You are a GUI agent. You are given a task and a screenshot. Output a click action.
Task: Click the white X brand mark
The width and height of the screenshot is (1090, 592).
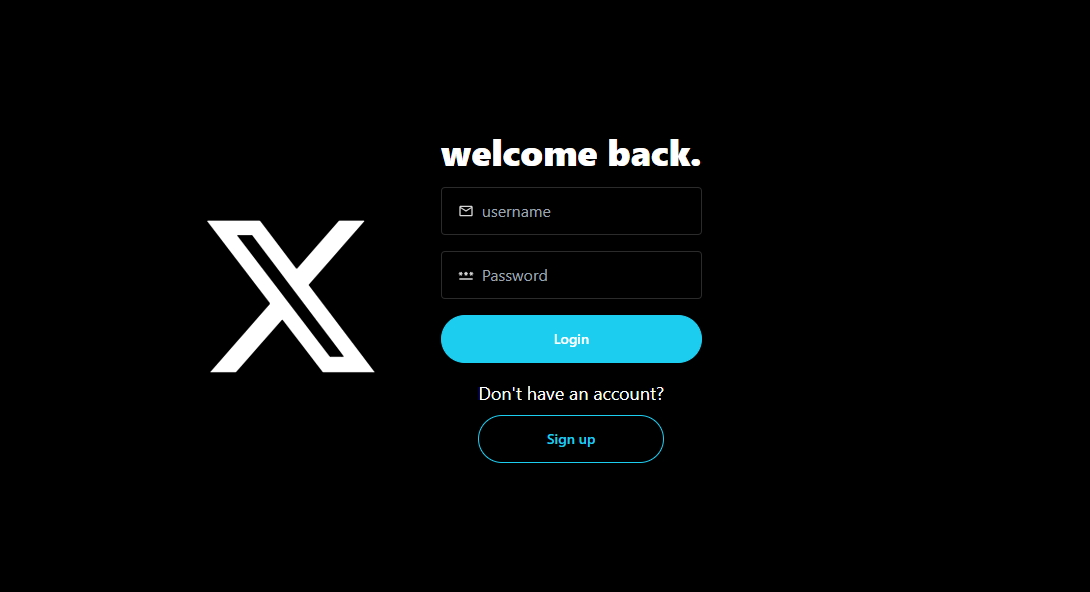291,297
